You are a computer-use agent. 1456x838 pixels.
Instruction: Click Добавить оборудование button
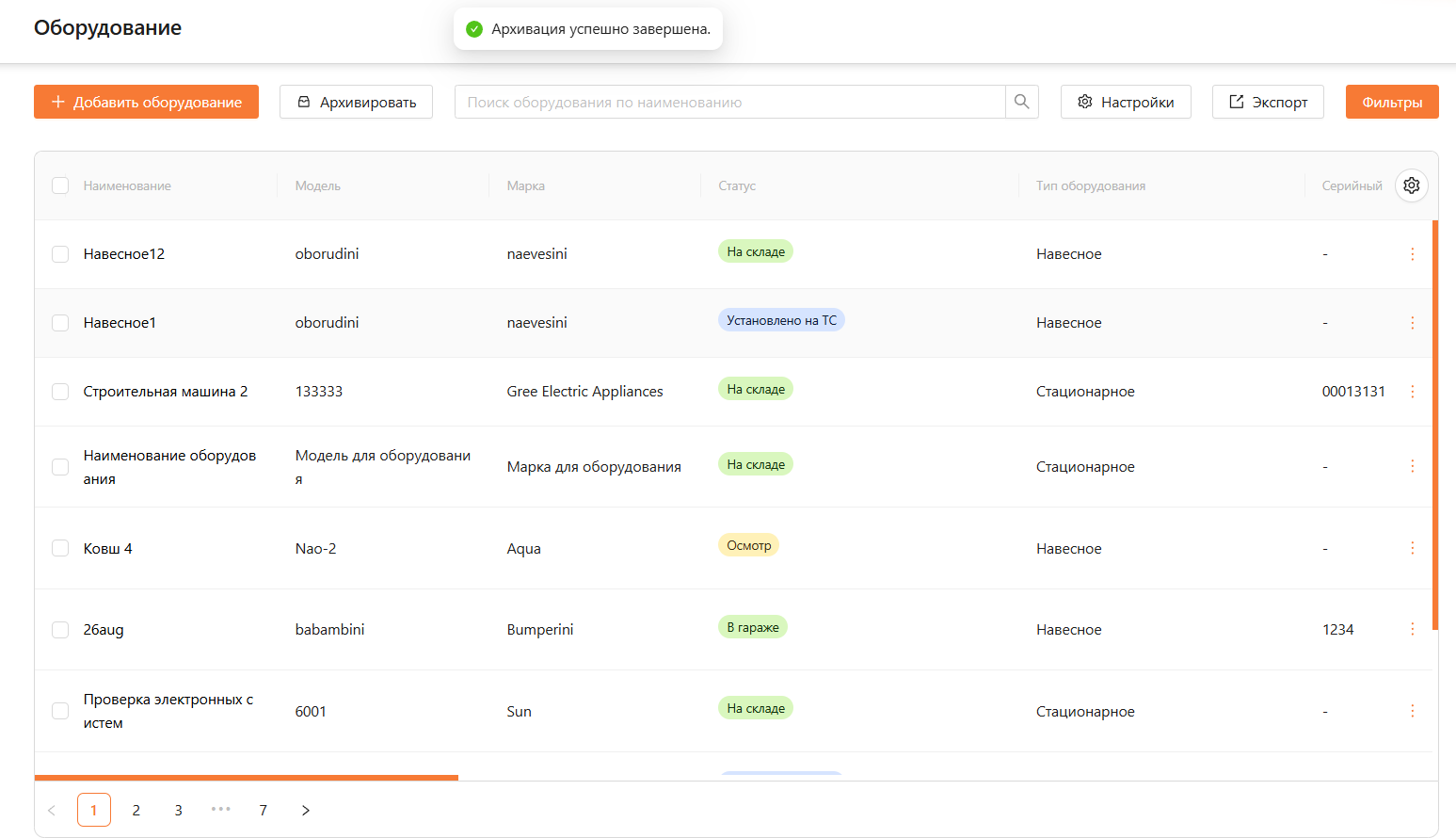point(146,102)
